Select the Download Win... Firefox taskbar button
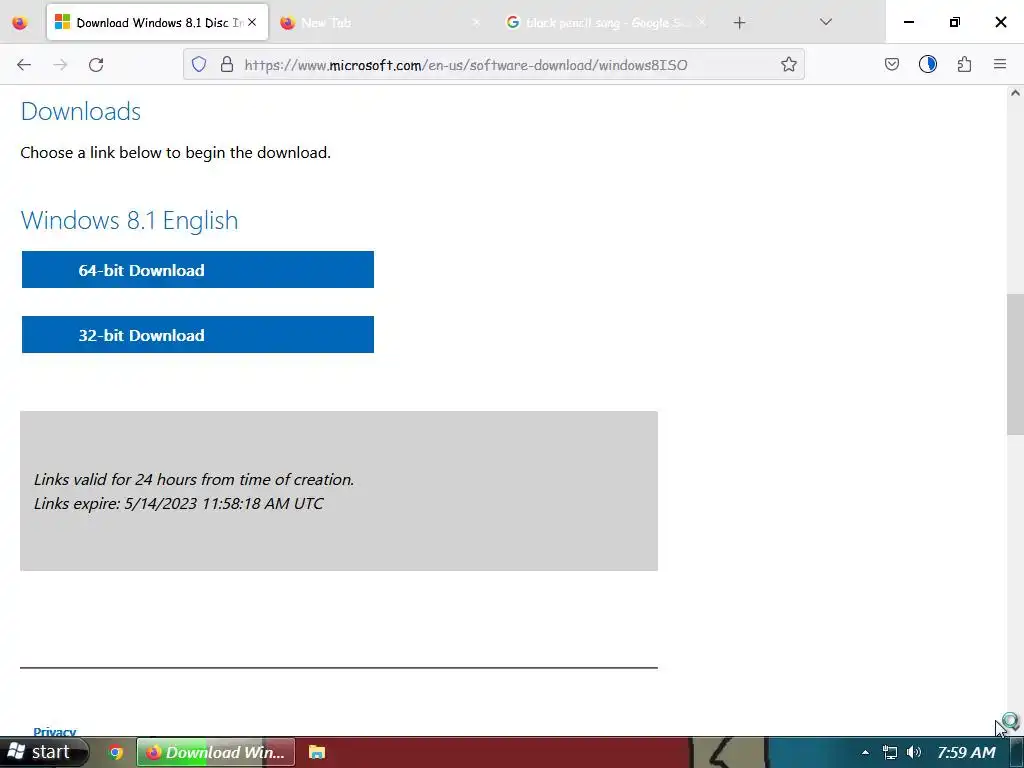1024x768 pixels. 216,752
